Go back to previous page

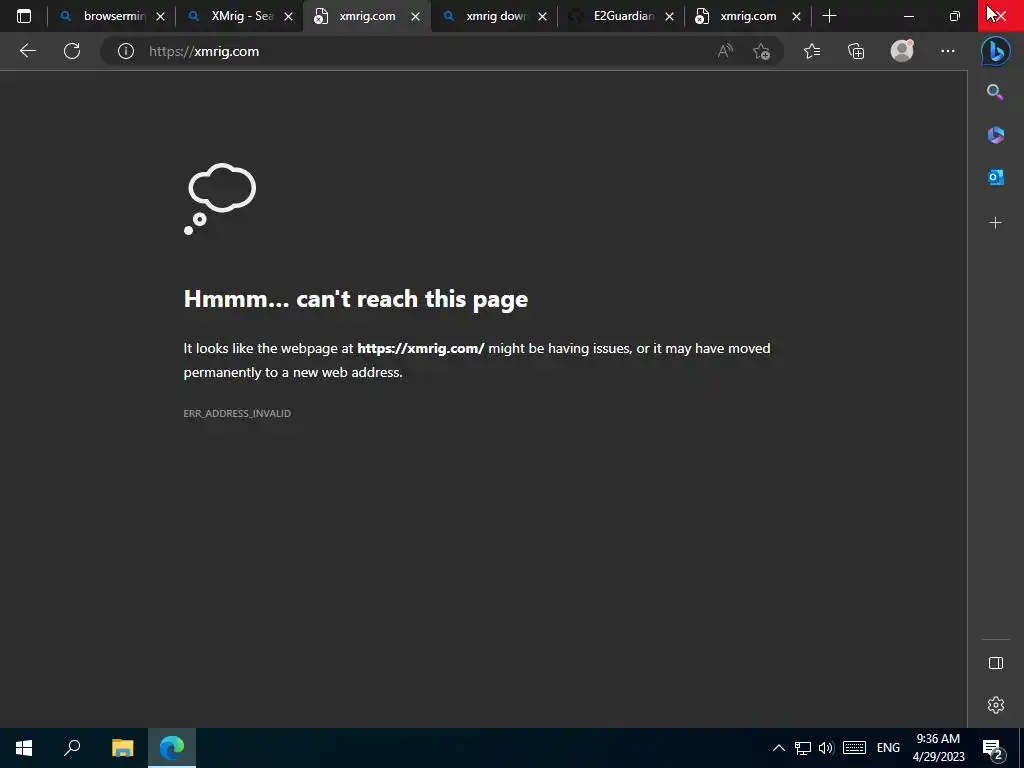27,51
